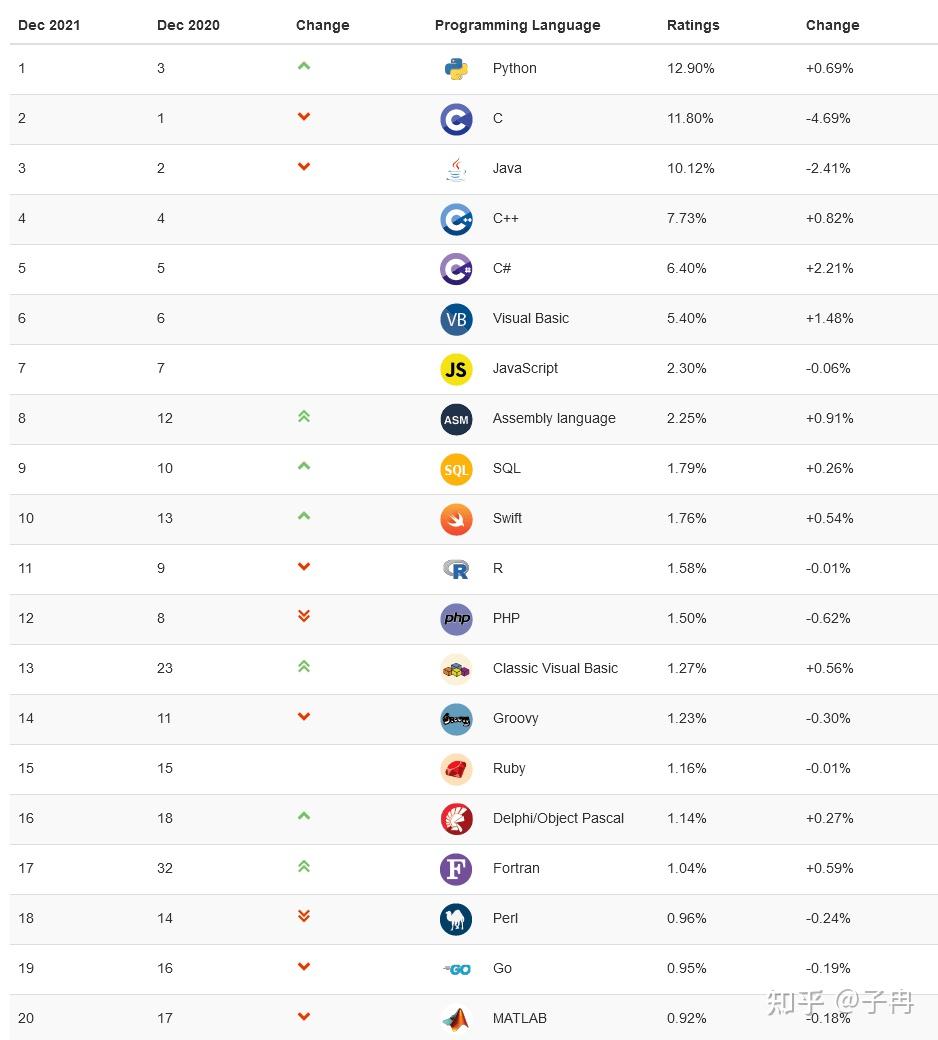938x1040 pixels.
Task: Click the MATLAB logo icon
Action: point(456,1019)
